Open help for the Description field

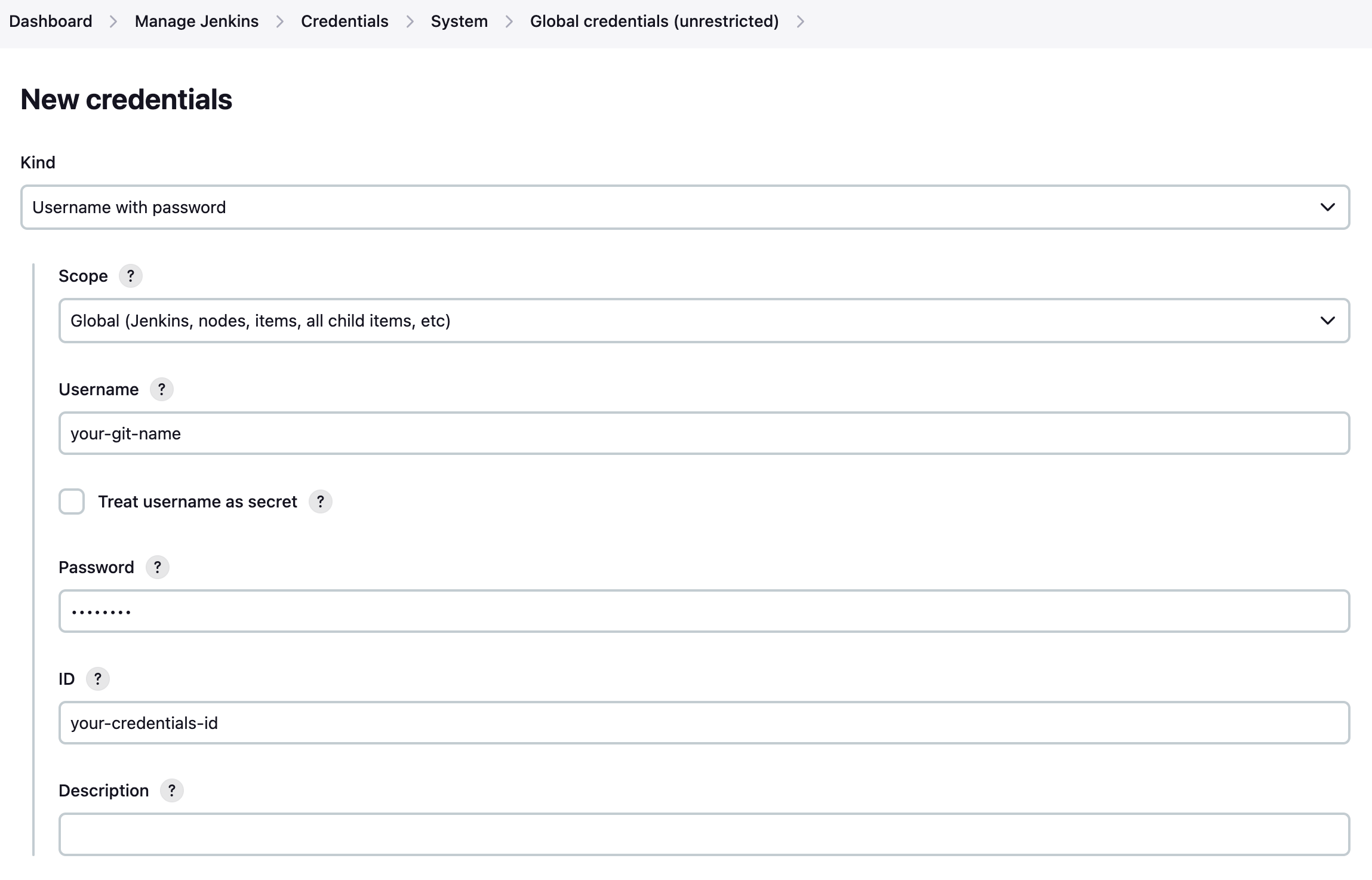(172, 790)
